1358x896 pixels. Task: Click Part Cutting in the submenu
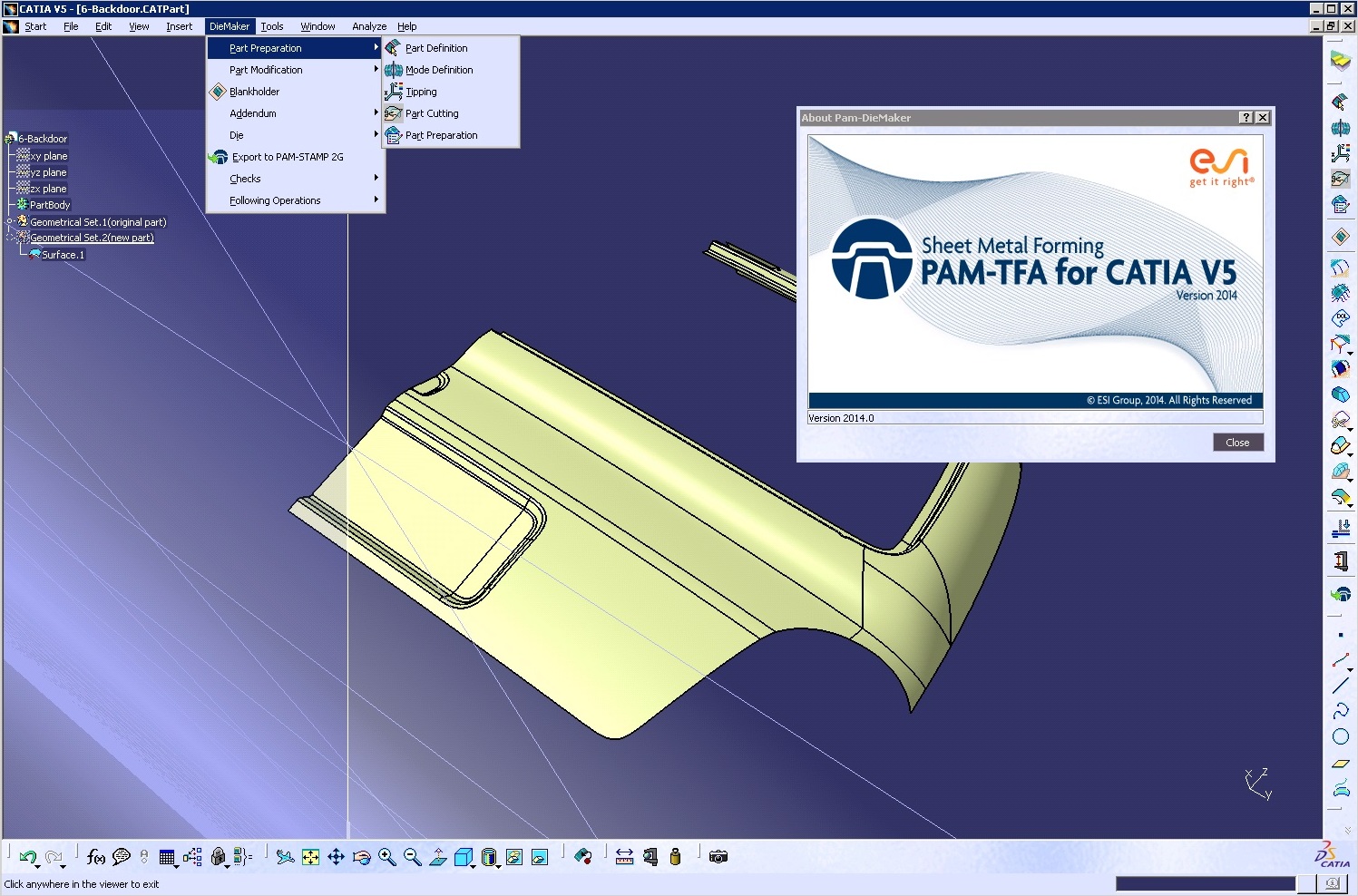pos(451,113)
